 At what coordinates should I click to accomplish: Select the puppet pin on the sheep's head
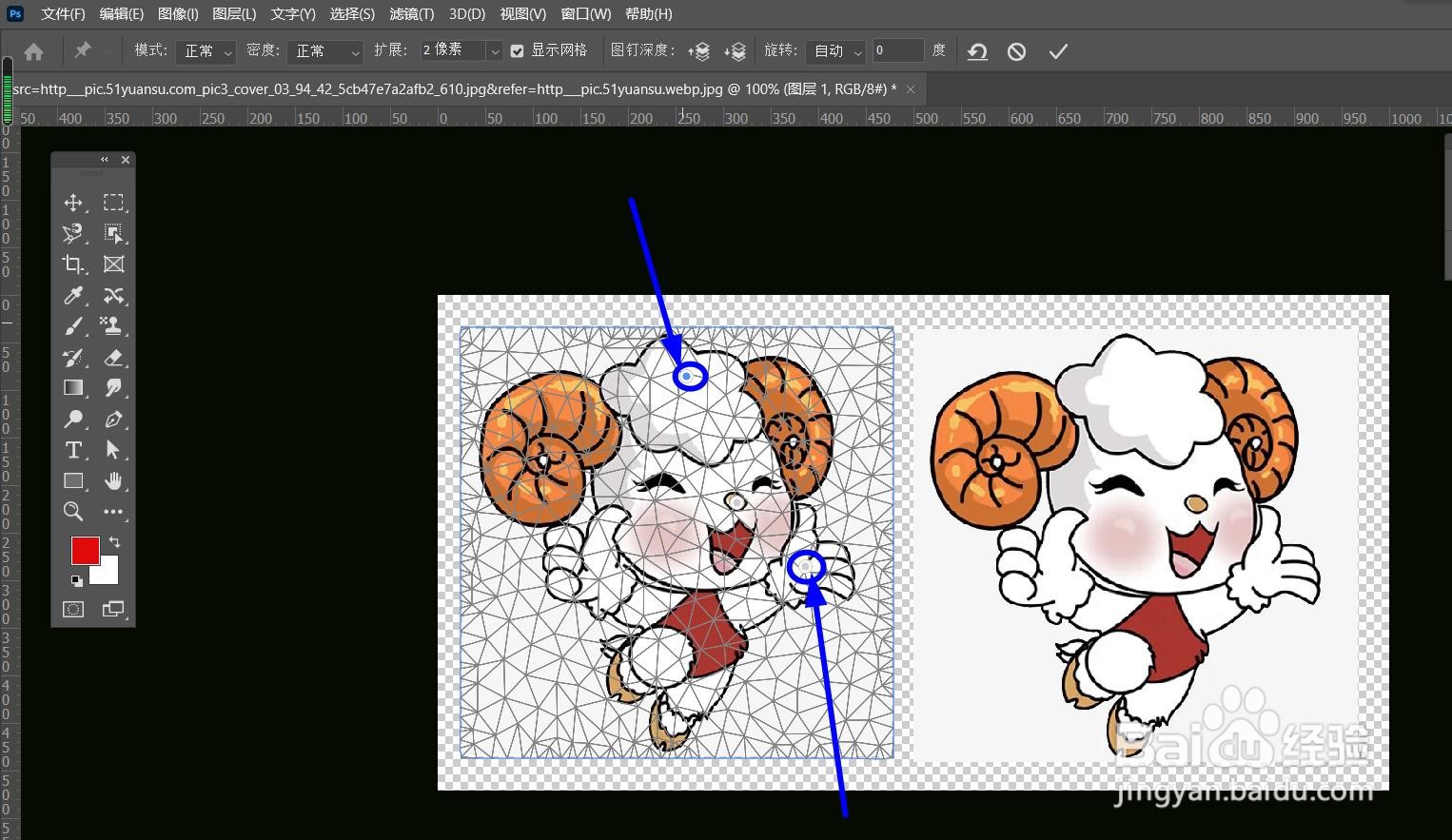click(x=688, y=377)
